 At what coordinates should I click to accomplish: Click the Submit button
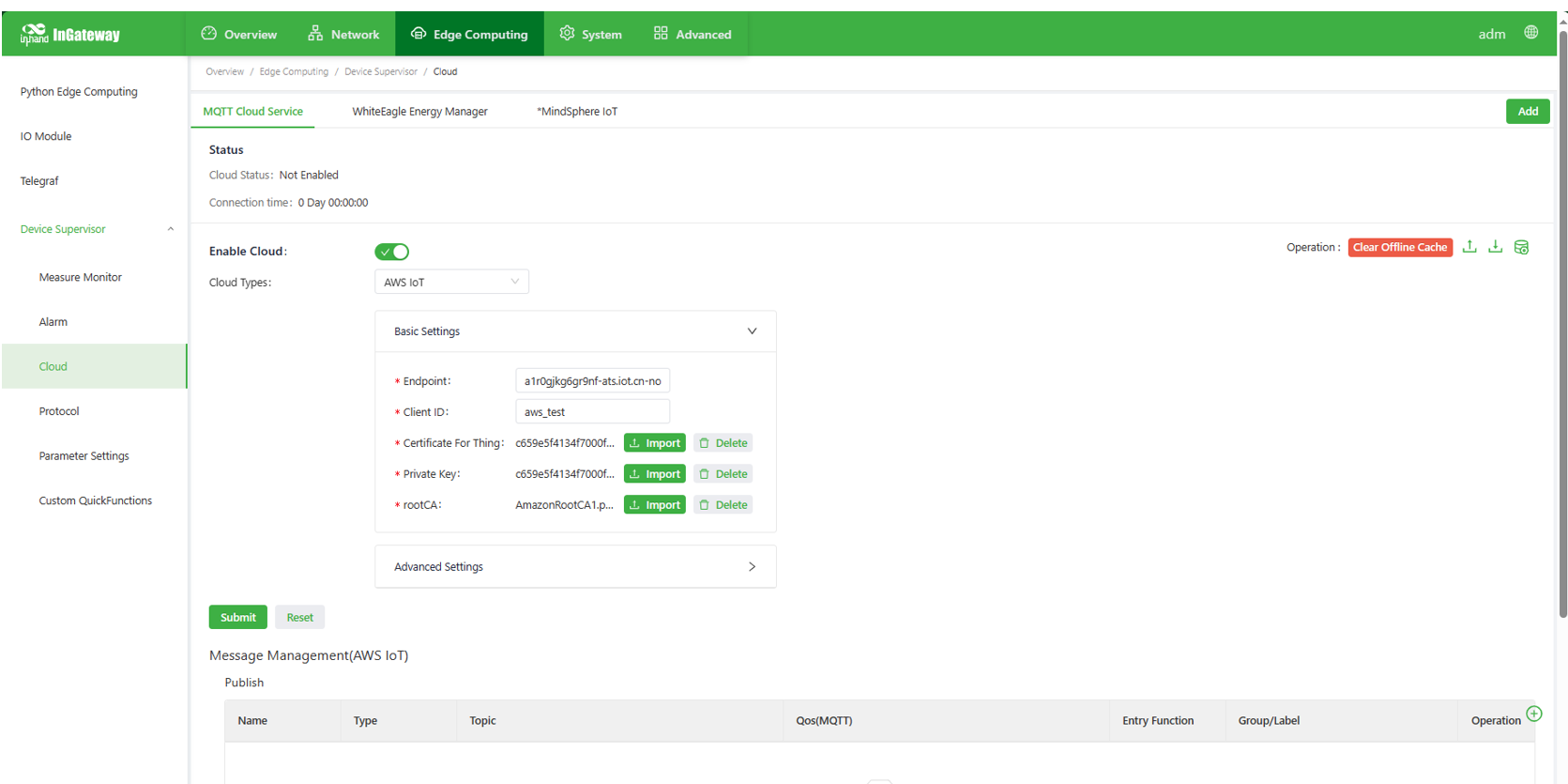(237, 617)
